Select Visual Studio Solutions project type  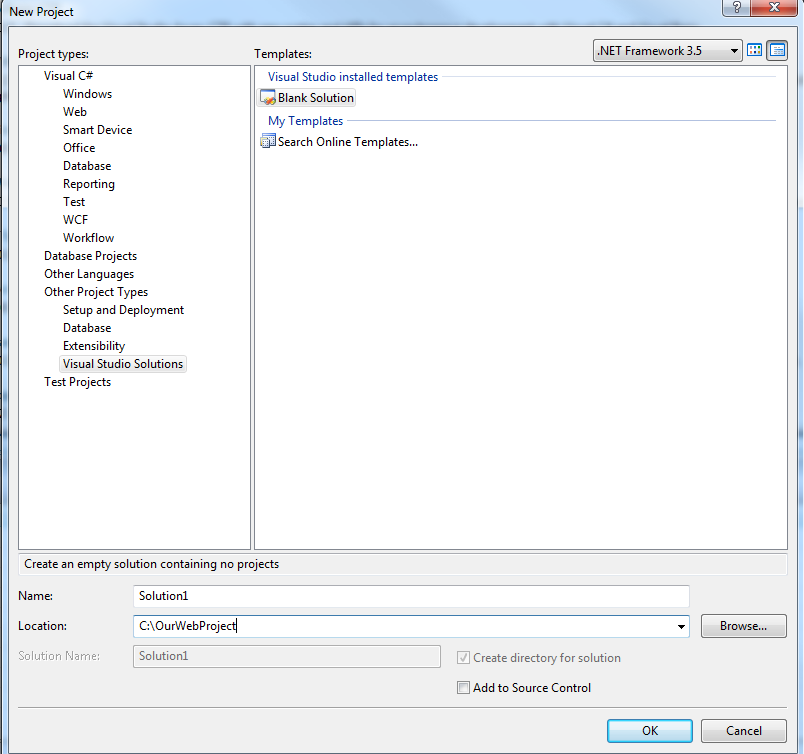(x=123, y=364)
